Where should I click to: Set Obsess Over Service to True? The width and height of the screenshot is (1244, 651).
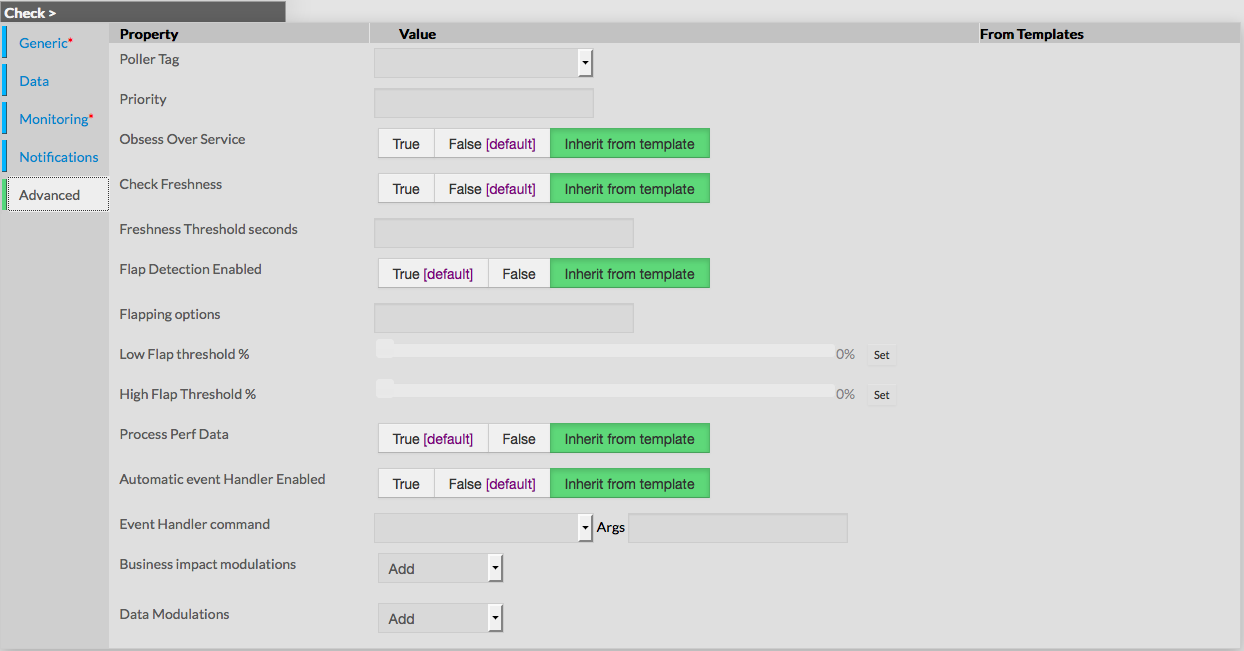click(x=406, y=144)
